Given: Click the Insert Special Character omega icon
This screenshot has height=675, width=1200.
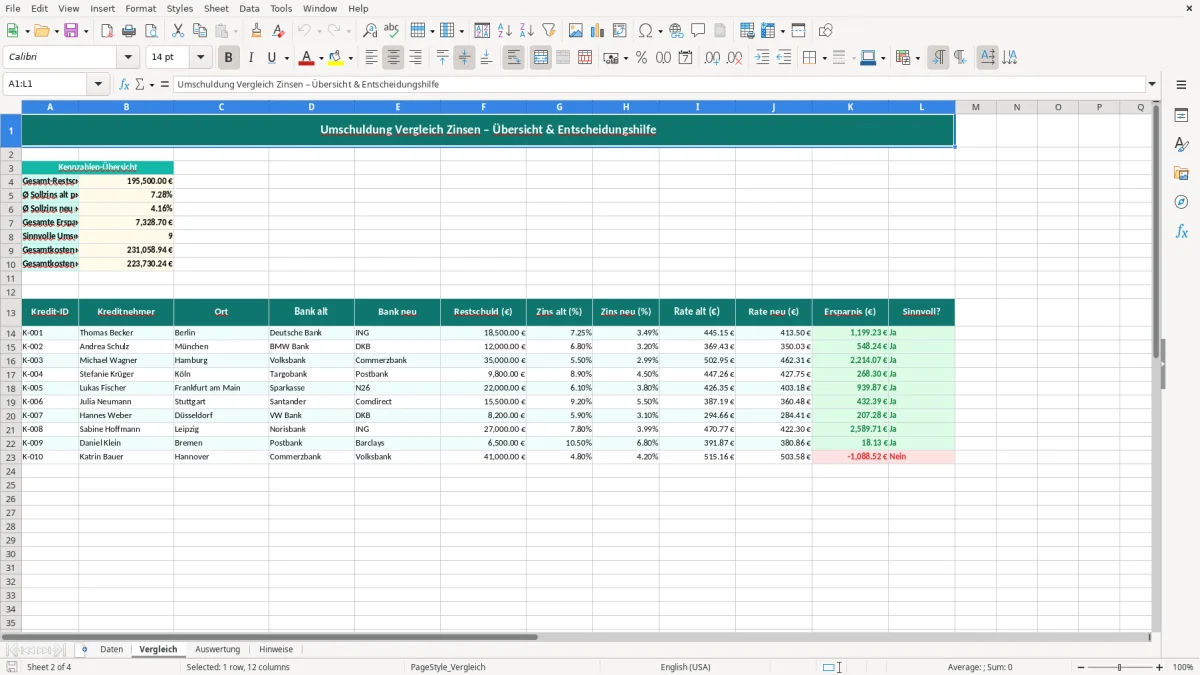Looking at the screenshot, I should tap(644, 31).
